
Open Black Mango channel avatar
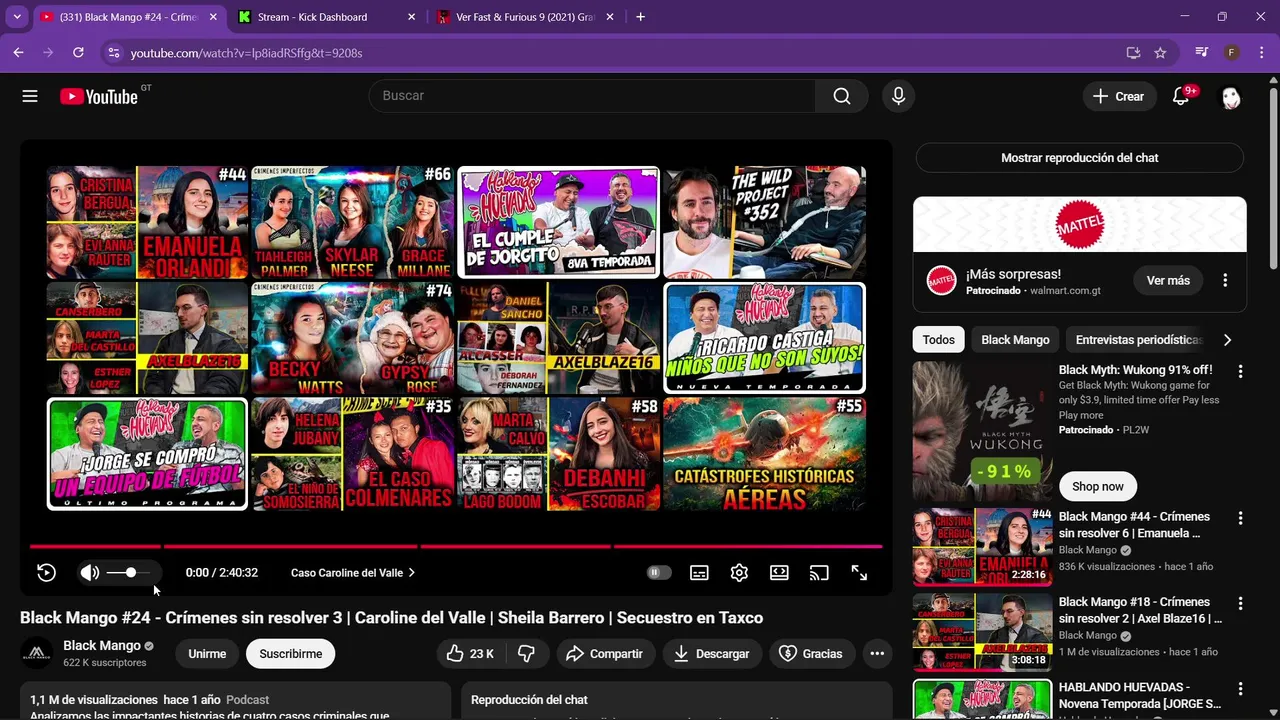(x=37, y=654)
